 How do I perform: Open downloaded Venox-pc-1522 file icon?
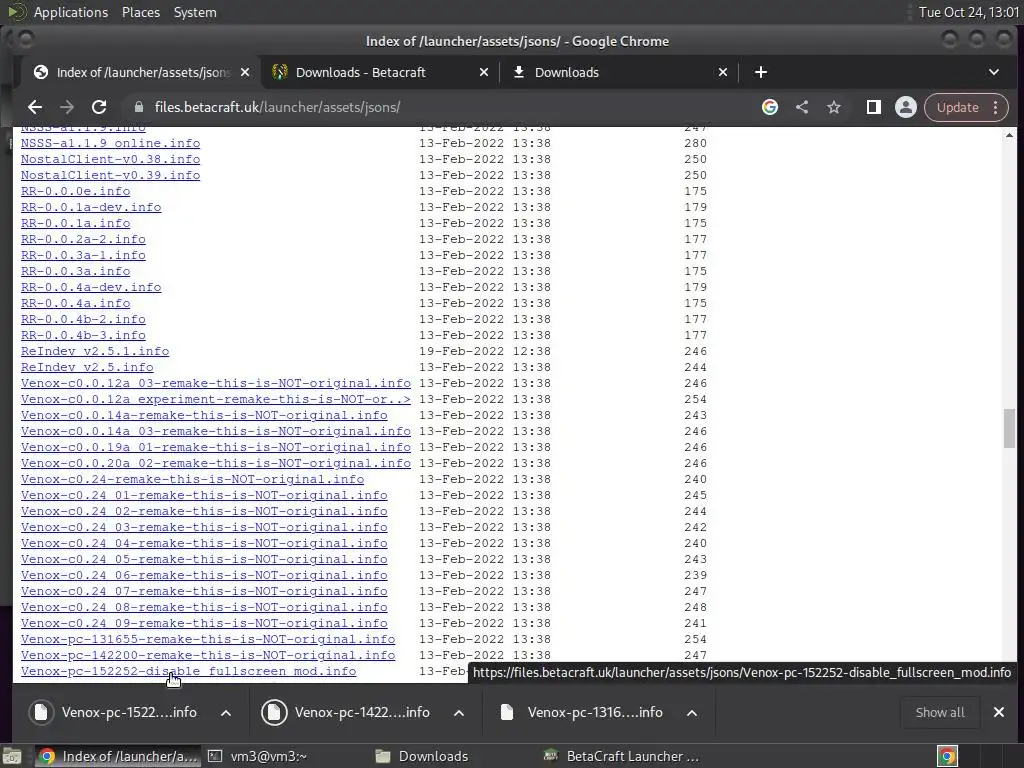[41, 712]
